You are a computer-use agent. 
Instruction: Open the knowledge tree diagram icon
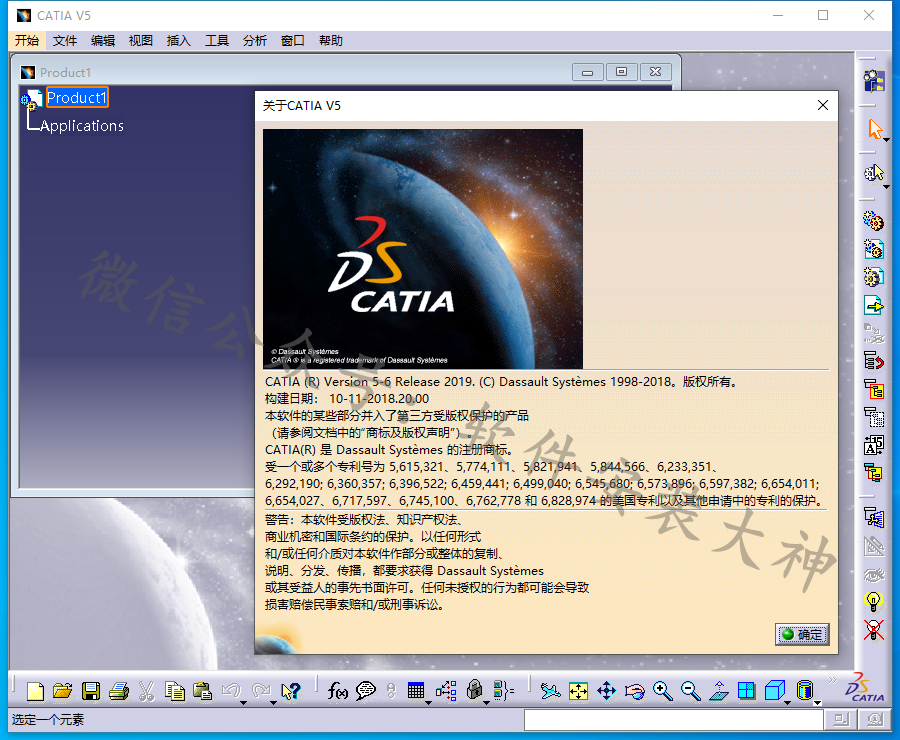pyautogui.click(x=446, y=691)
